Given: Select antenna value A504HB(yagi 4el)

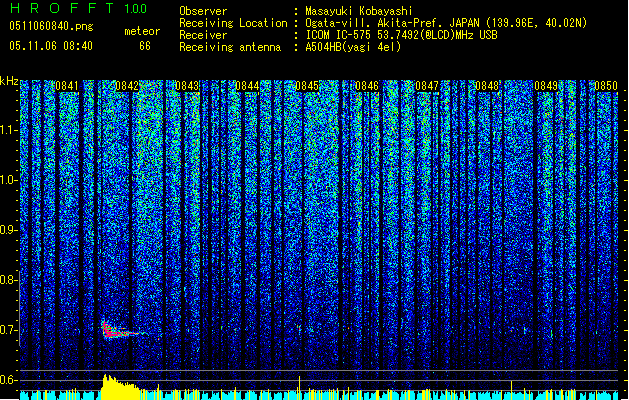Looking at the screenshot, I should pos(353,47).
